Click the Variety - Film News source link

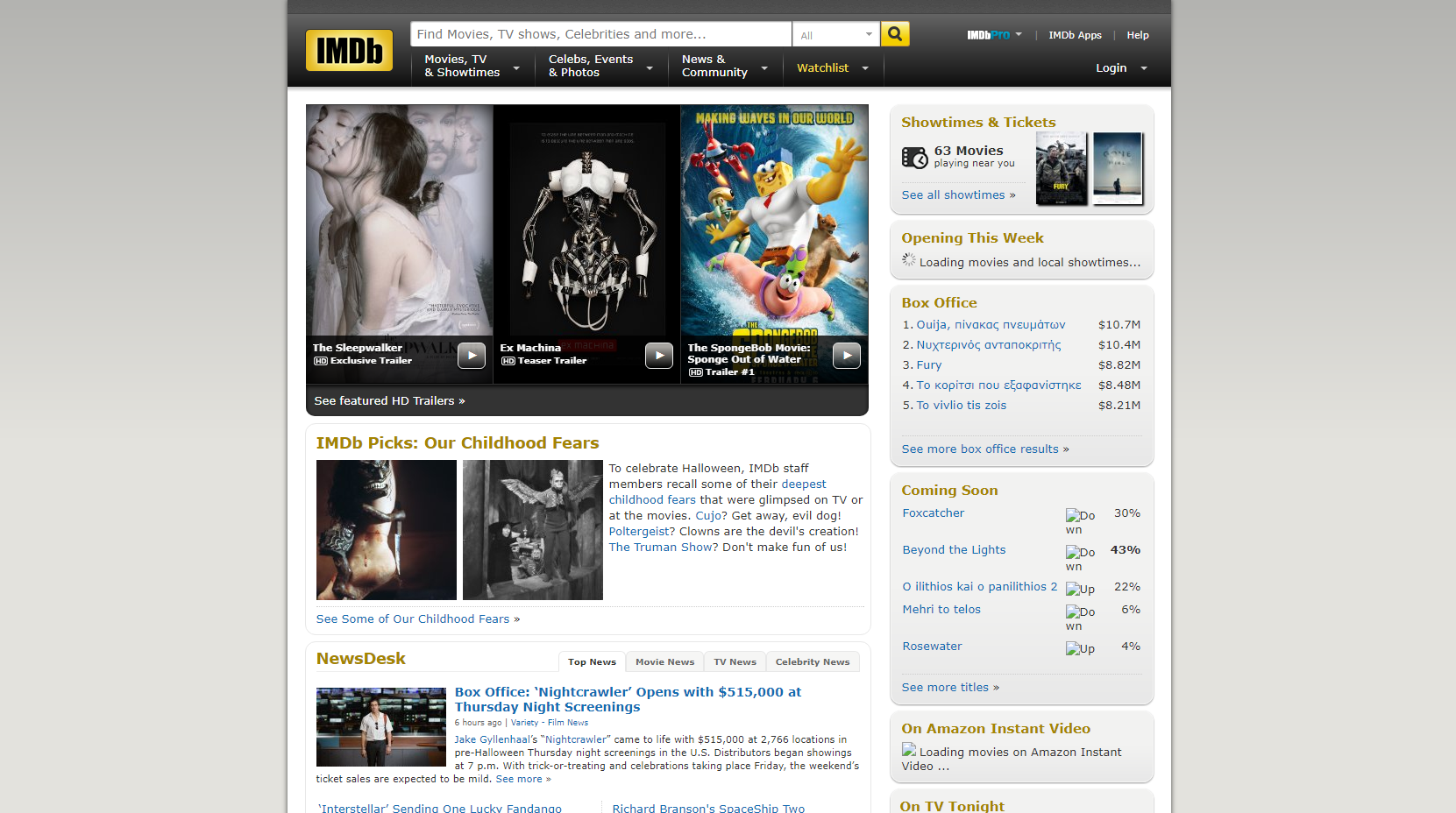coord(550,723)
